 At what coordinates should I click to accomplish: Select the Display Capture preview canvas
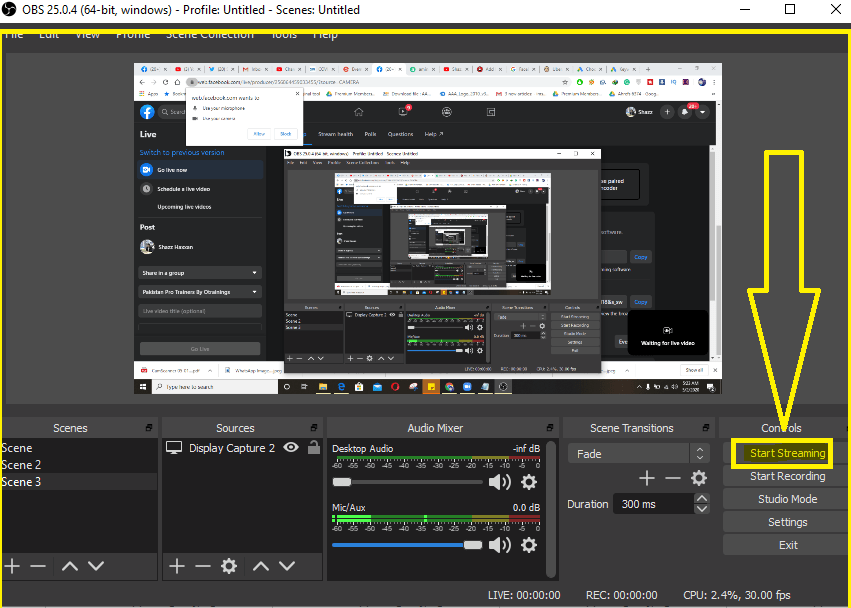(x=428, y=228)
